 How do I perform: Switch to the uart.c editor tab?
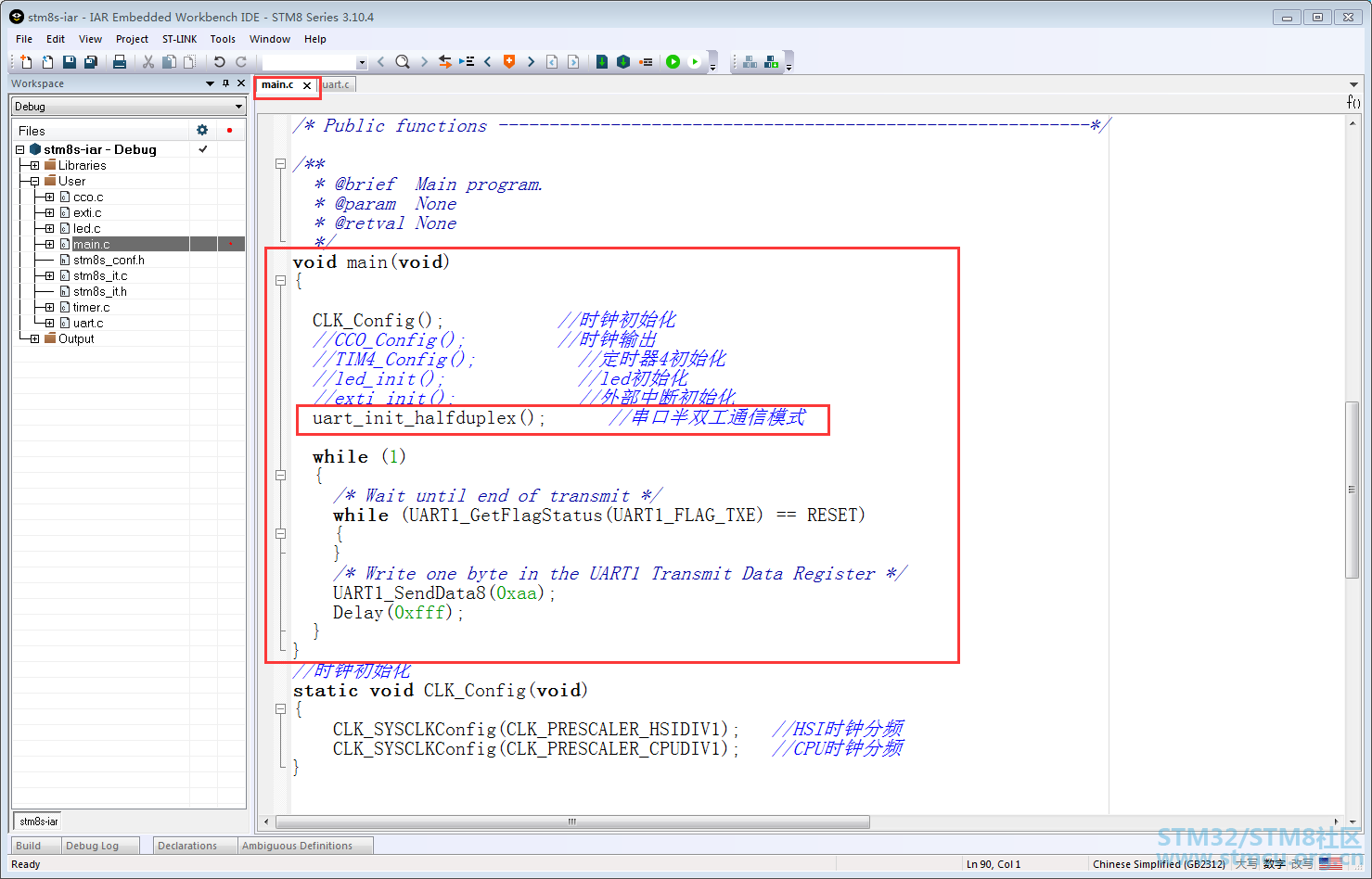pyautogui.click(x=337, y=85)
